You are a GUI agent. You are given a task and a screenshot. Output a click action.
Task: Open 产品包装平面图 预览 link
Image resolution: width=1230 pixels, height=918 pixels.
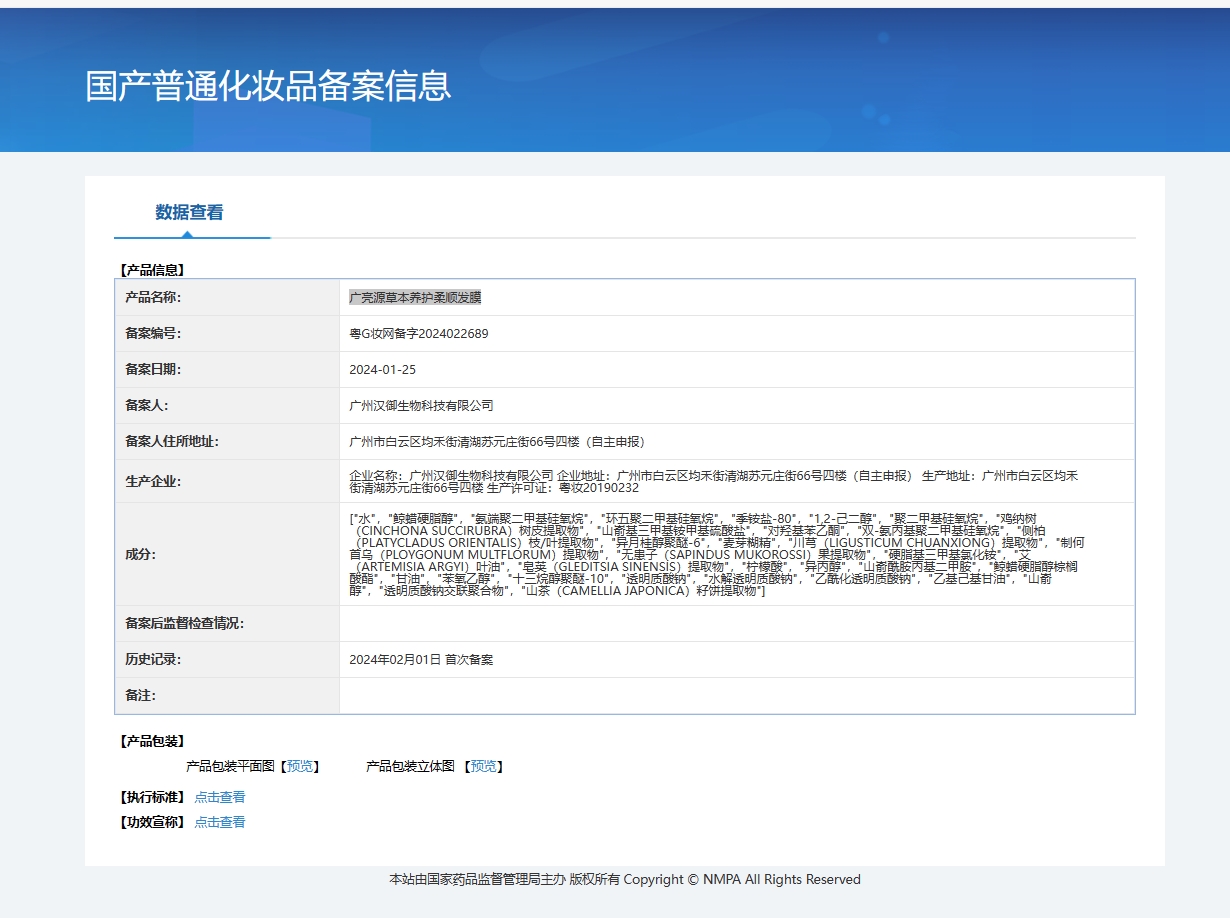pyautogui.click(x=300, y=766)
